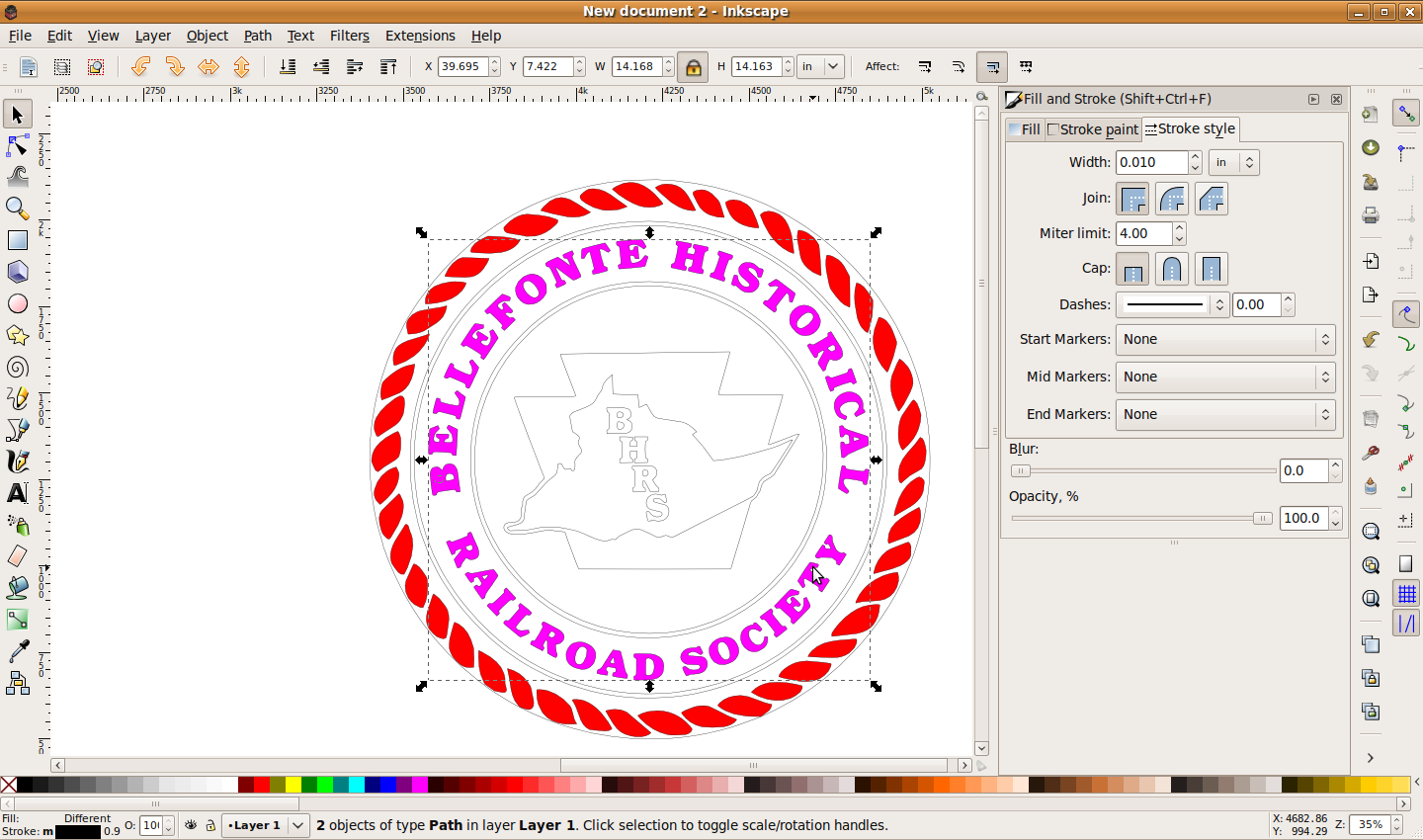Open the Layer 1 selector dropdown
Image resolution: width=1423 pixels, height=840 pixels.
click(x=266, y=825)
